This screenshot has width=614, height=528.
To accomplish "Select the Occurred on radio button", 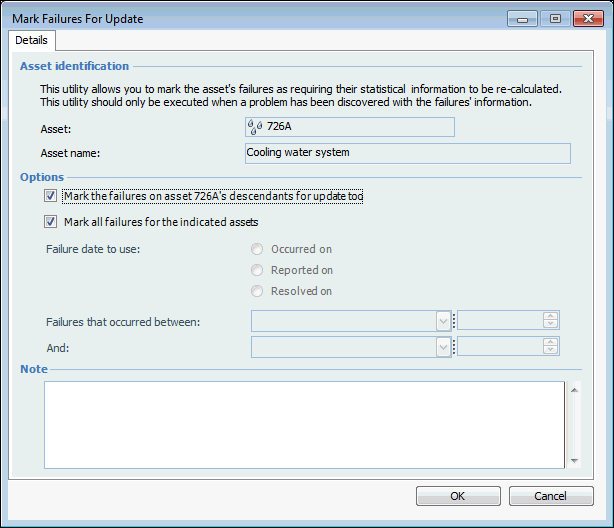I will [x=258, y=249].
